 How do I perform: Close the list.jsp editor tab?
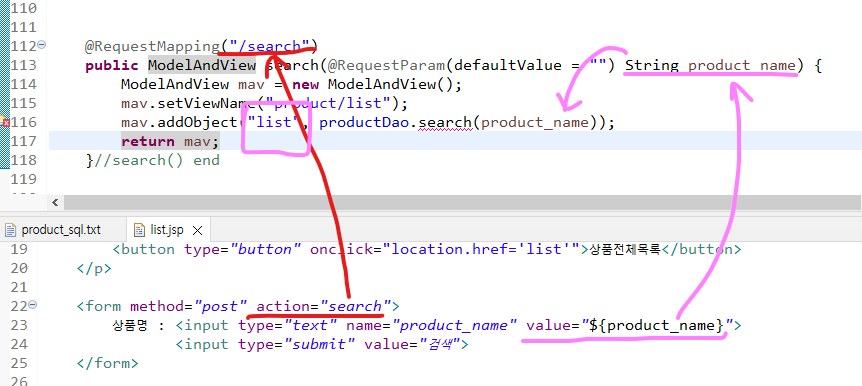point(198,230)
